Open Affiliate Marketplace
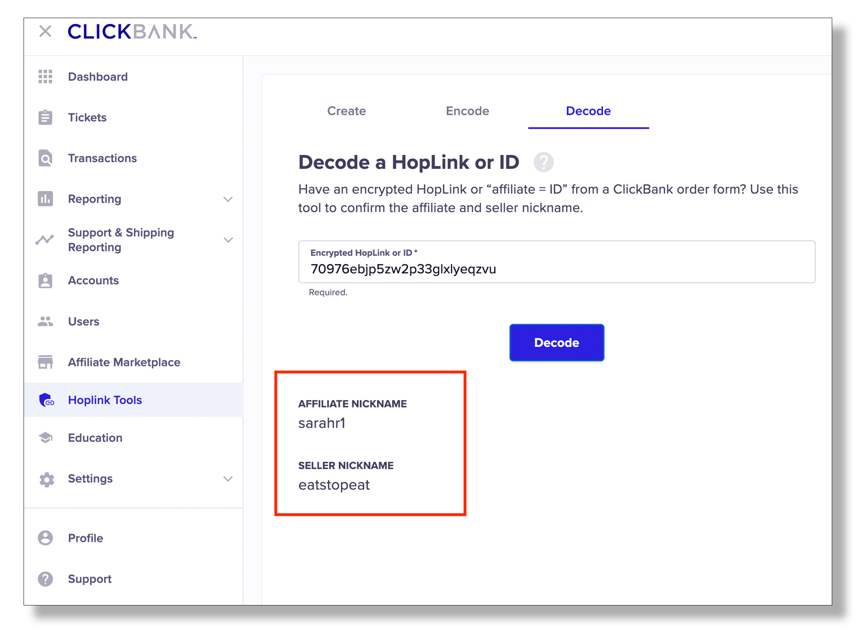Viewport: 858px width, 630px height. pyautogui.click(x=124, y=362)
